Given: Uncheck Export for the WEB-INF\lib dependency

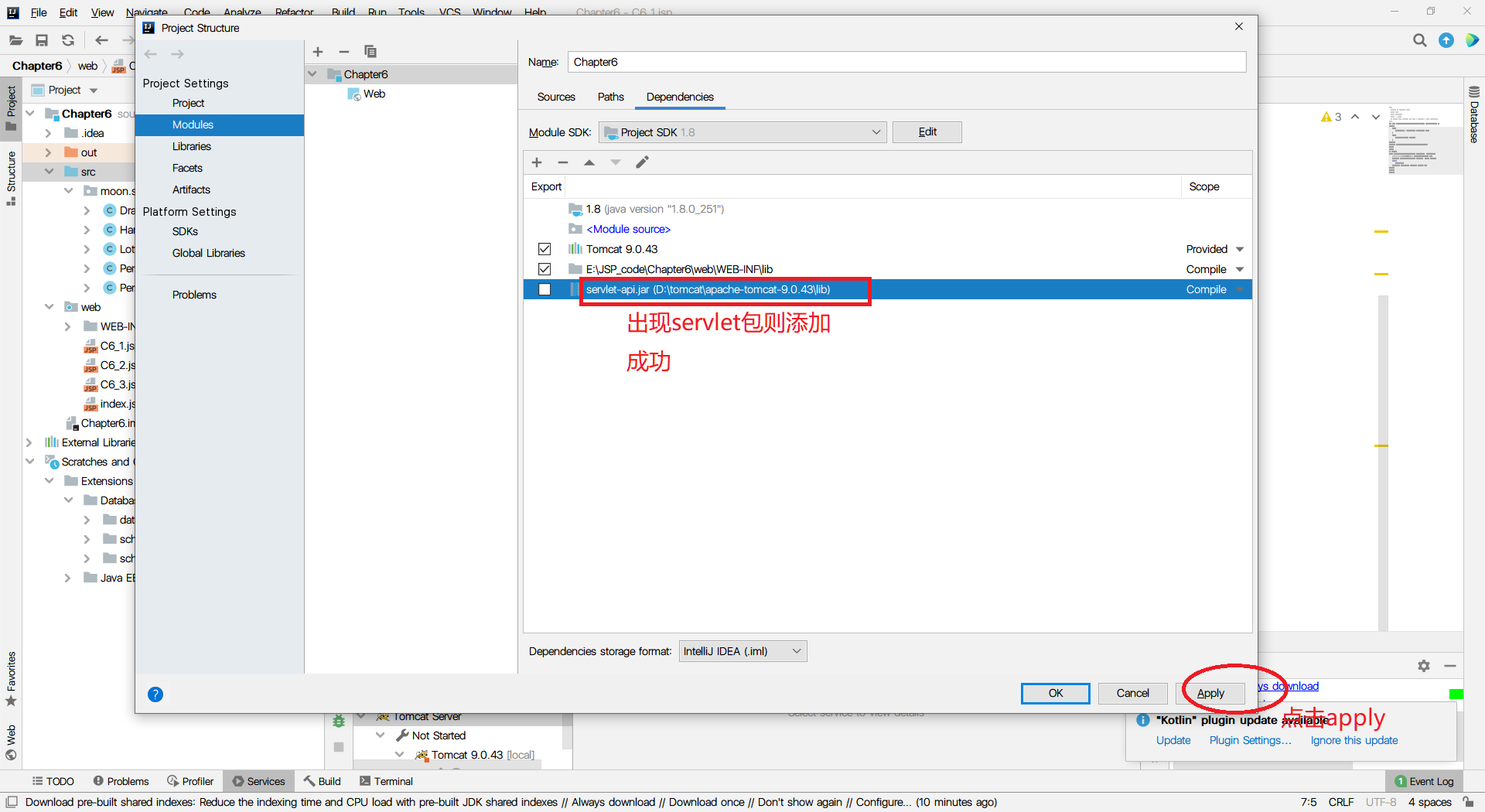Looking at the screenshot, I should (544, 269).
